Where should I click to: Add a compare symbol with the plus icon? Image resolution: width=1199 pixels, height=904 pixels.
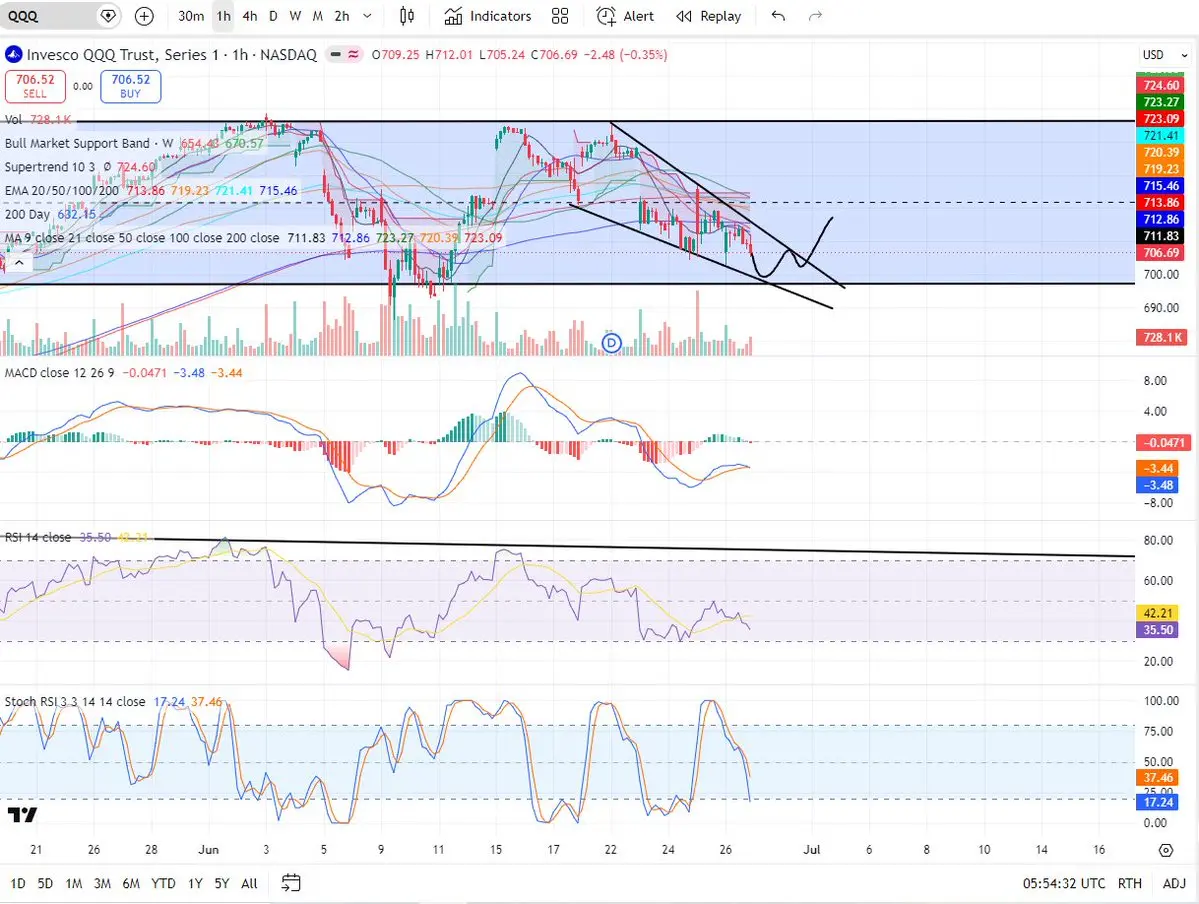(x=144, y=16)
